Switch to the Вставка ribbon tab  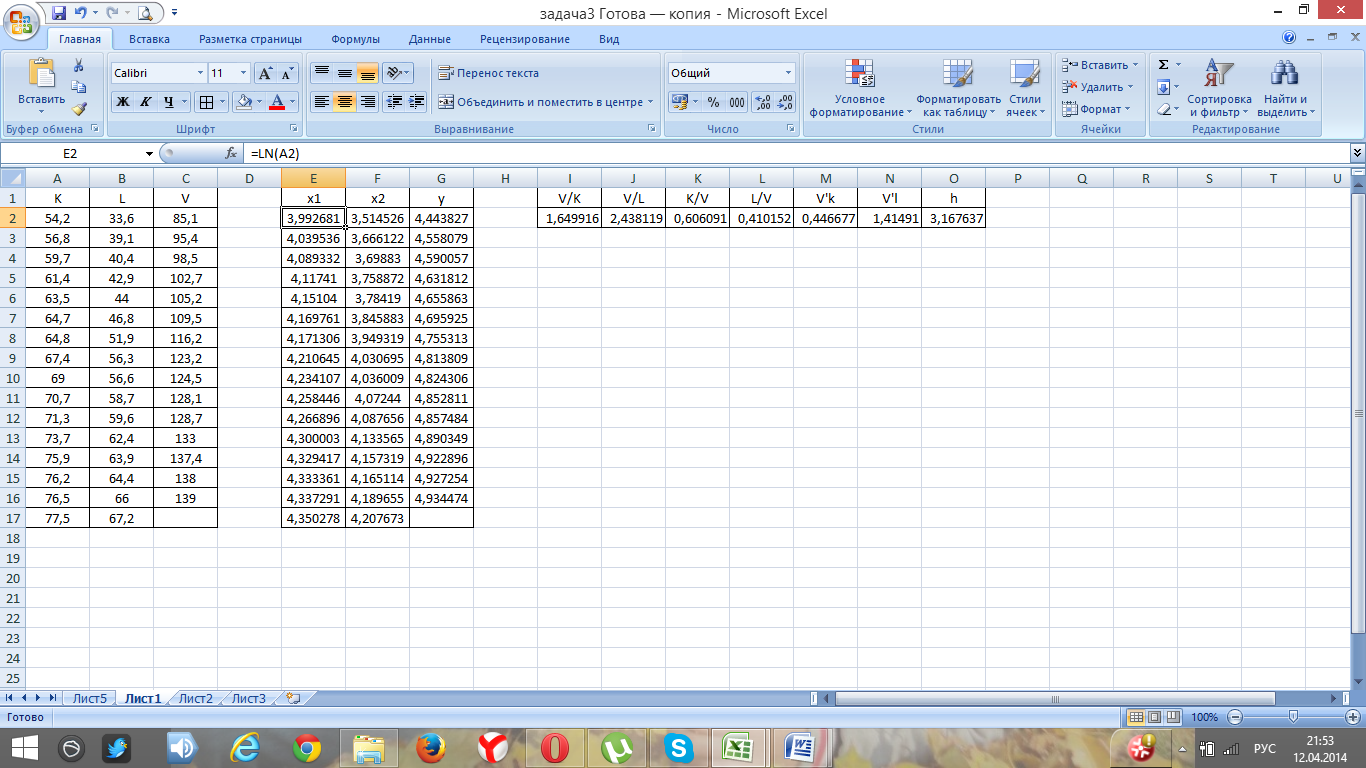coord(149,39)
